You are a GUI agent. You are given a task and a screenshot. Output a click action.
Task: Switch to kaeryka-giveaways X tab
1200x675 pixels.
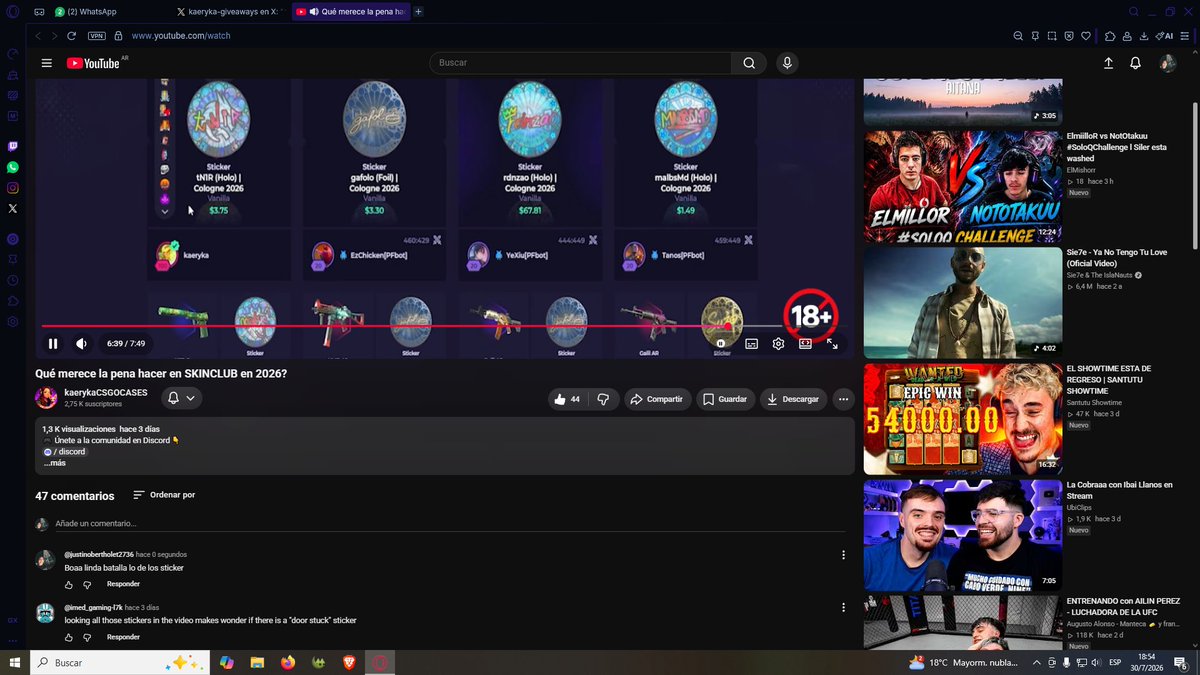[x=229, y=11]
